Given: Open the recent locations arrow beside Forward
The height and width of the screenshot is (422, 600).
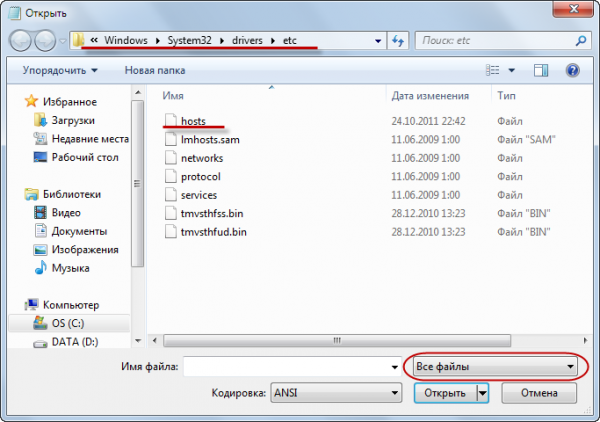Looking at the screenshot, I should pos(62,41).
